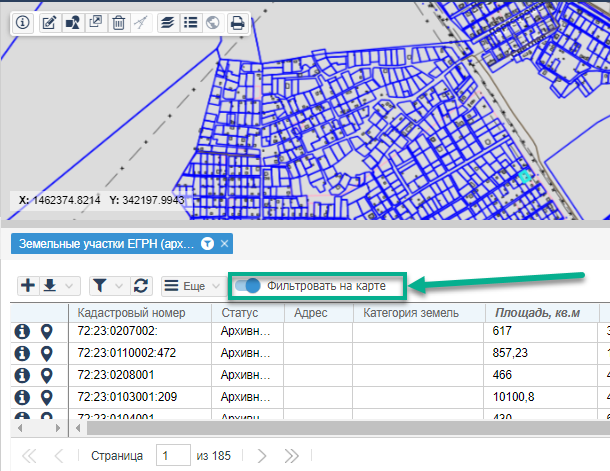Click the export-to-window icon in map toolbar
The image size is (610, 471).
pos(96,23)
